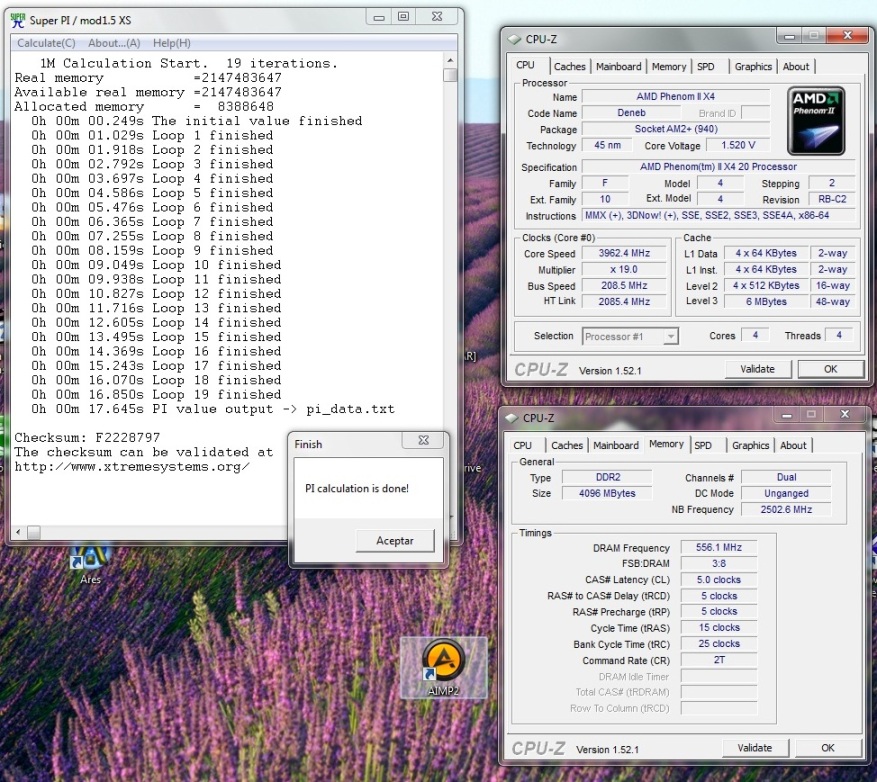The image size is (877, 782).
Task: Switch to SPD tab in lower CPU-Z
Action: pos(703,445)
